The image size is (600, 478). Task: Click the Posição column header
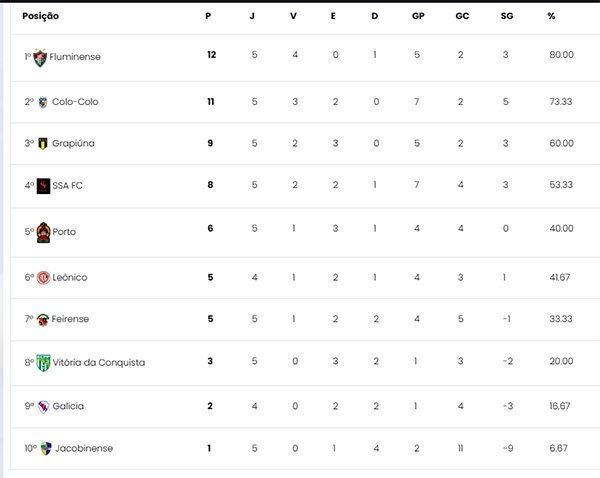pyautogui.click(x=41, y=16)
